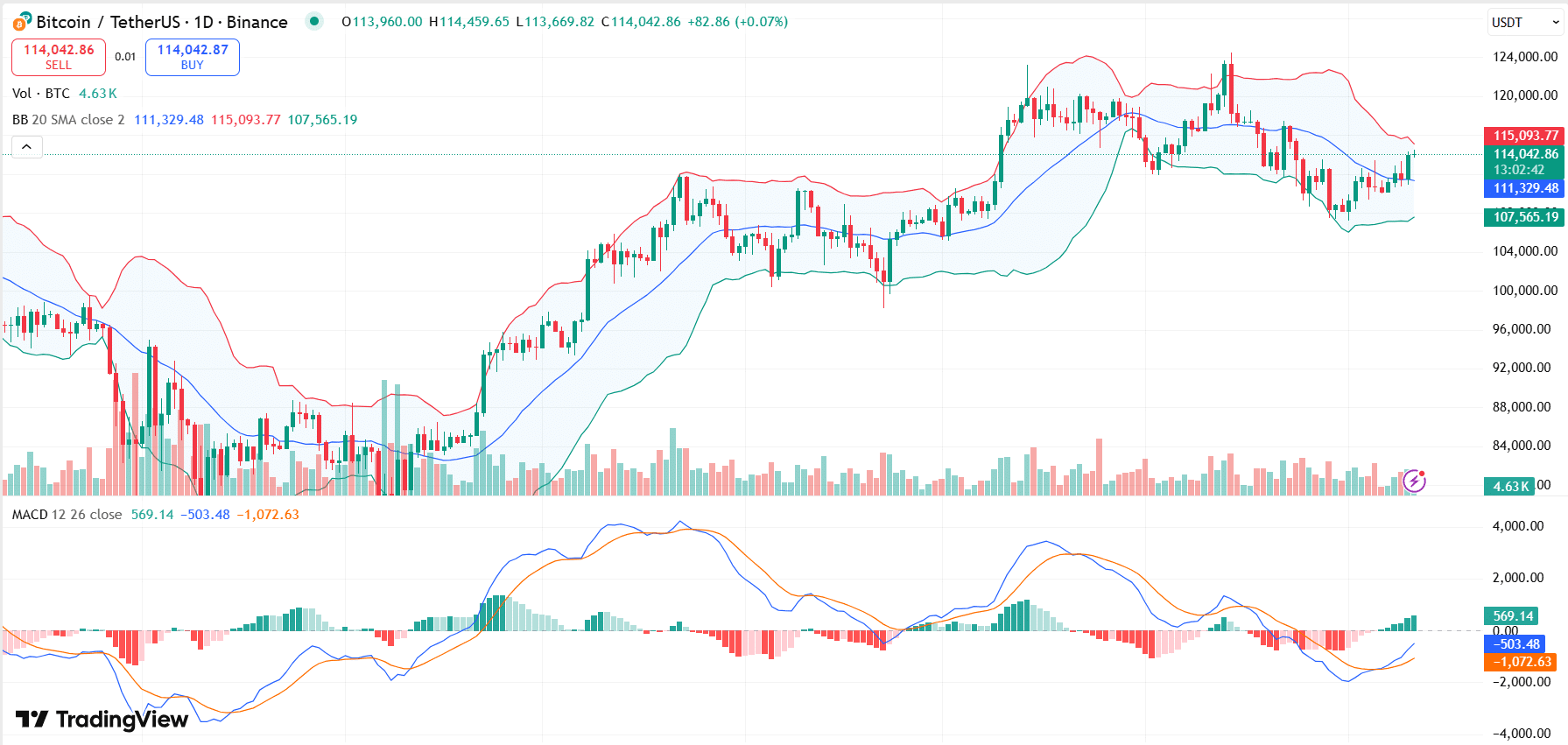Click the 0.01 spread value between buy and sell

click(x=125, y=56)
